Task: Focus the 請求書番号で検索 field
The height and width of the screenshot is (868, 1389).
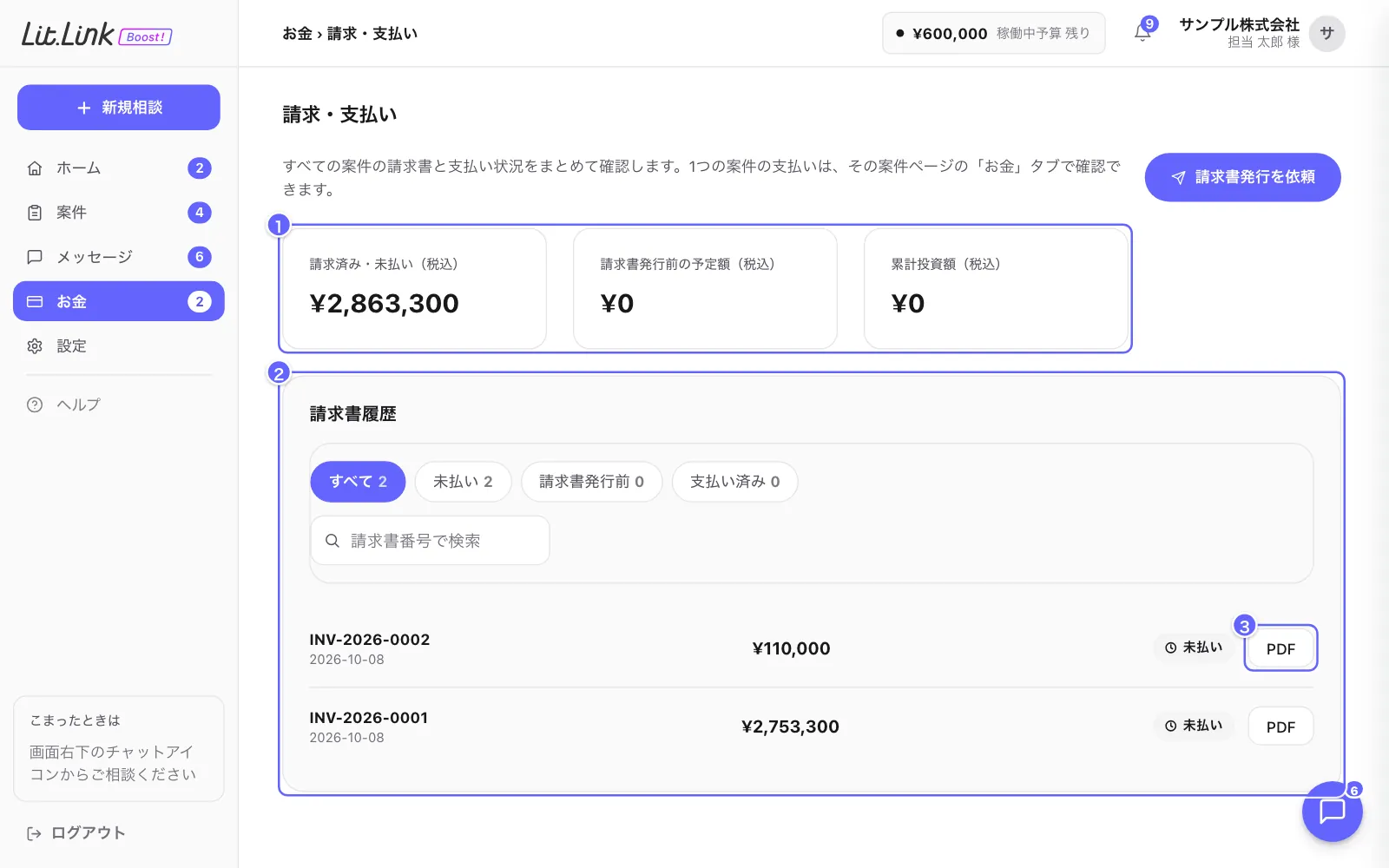Action: click(x=430, y=541)
